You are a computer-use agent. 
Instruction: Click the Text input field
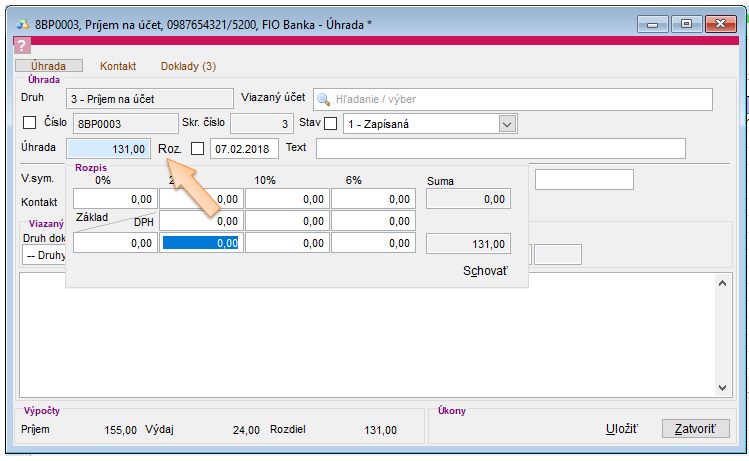coord(500,148)
